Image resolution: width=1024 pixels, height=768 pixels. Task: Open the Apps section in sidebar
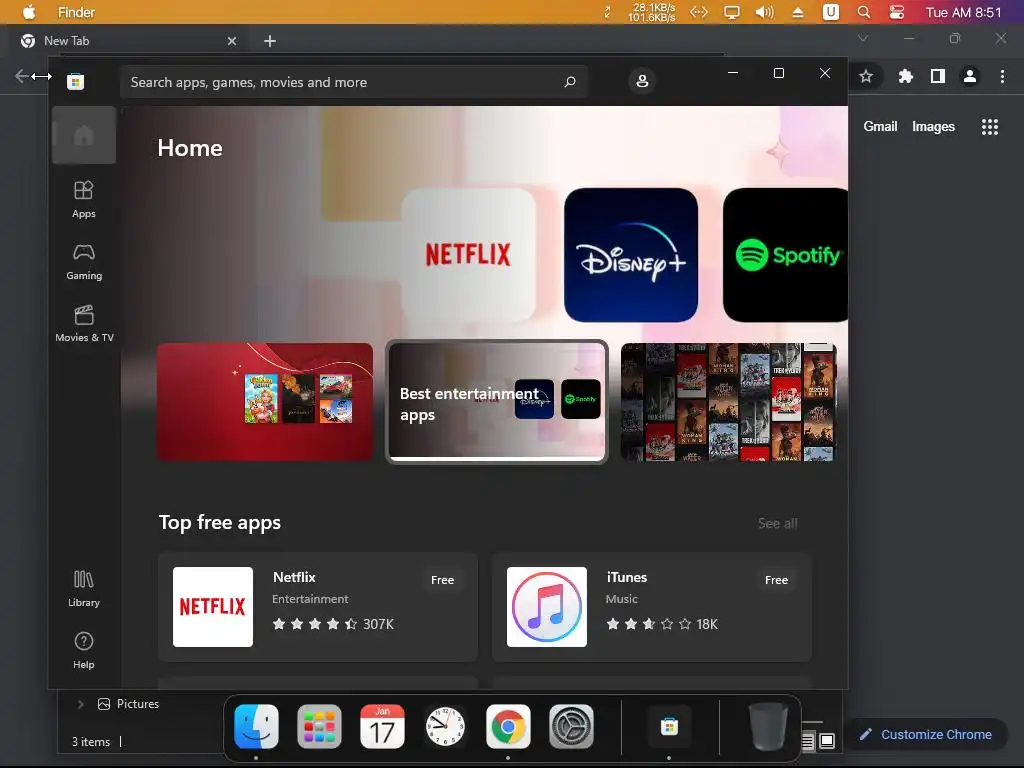[x=84, y=199]
